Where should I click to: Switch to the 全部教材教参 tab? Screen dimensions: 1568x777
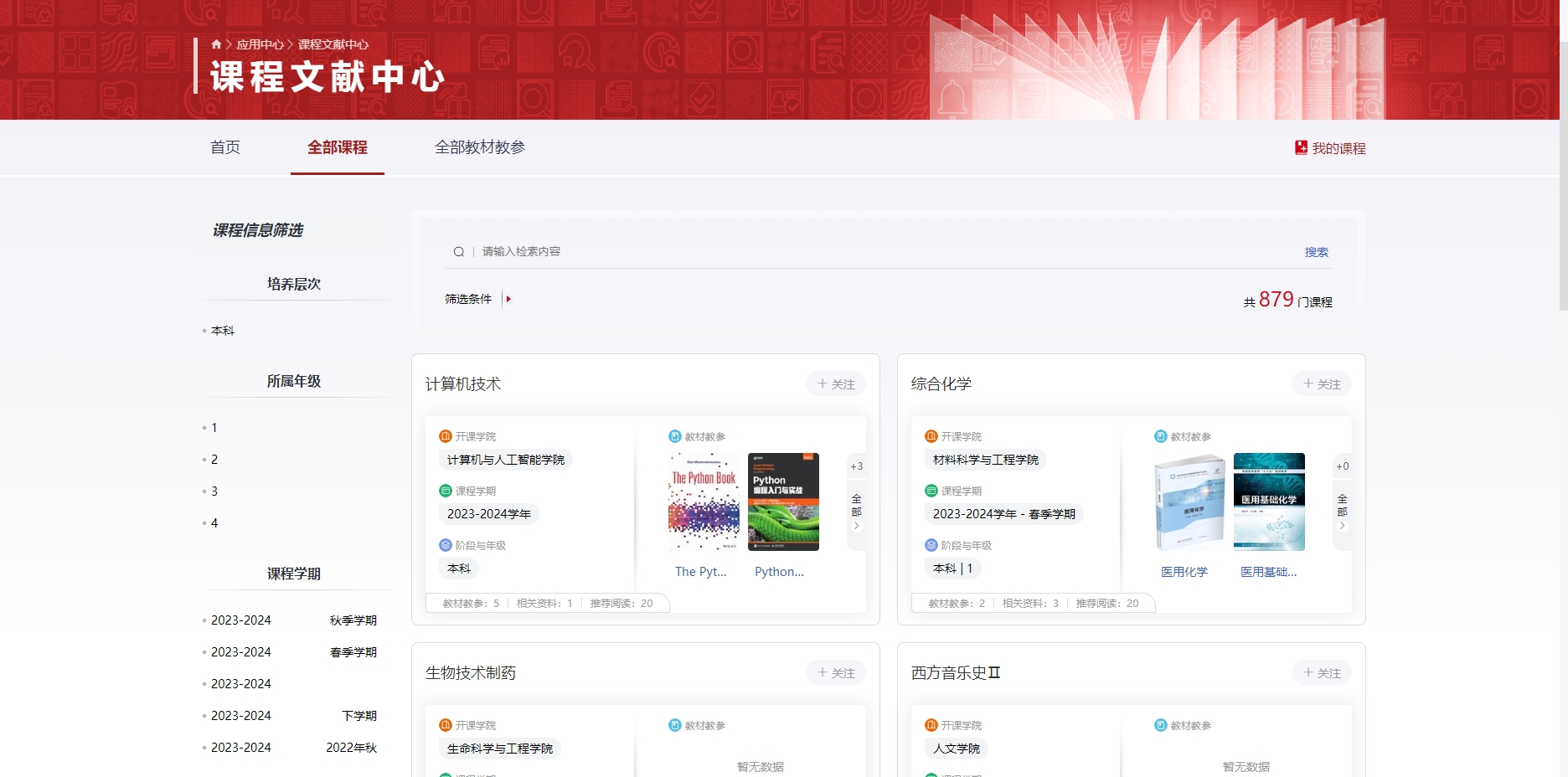coord(480,147)
